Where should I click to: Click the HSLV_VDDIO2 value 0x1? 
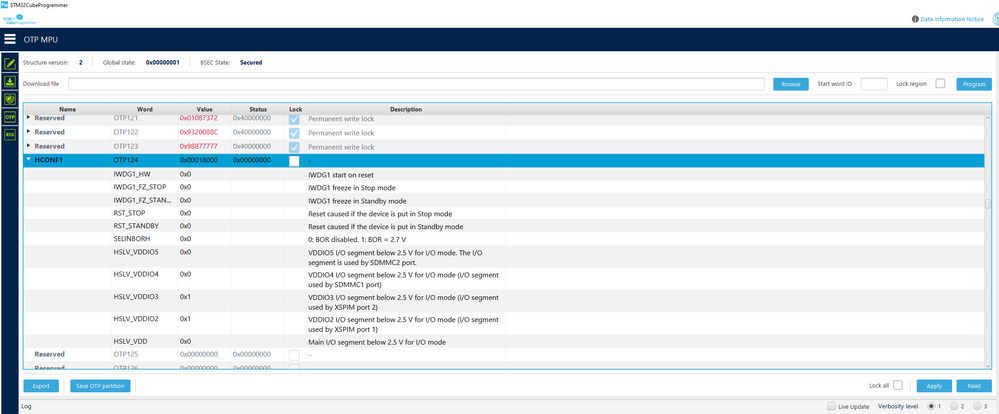click(185, 319)
